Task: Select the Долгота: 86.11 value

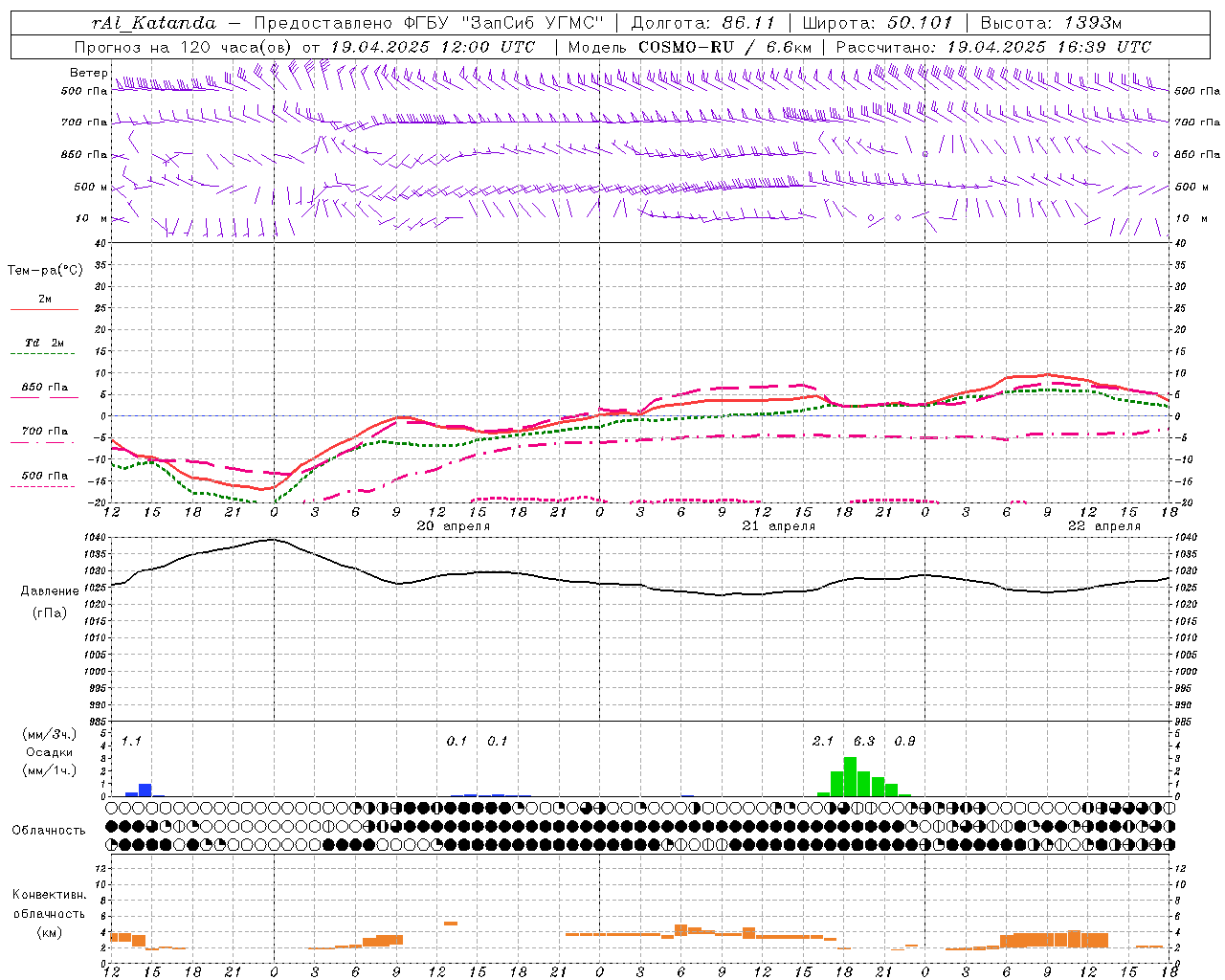Action: [x=702, y=23]
